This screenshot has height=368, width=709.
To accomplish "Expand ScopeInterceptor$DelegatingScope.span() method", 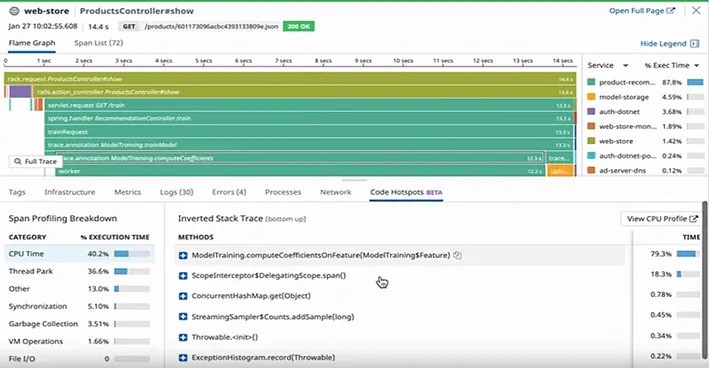I will click(x=183, y=276).
